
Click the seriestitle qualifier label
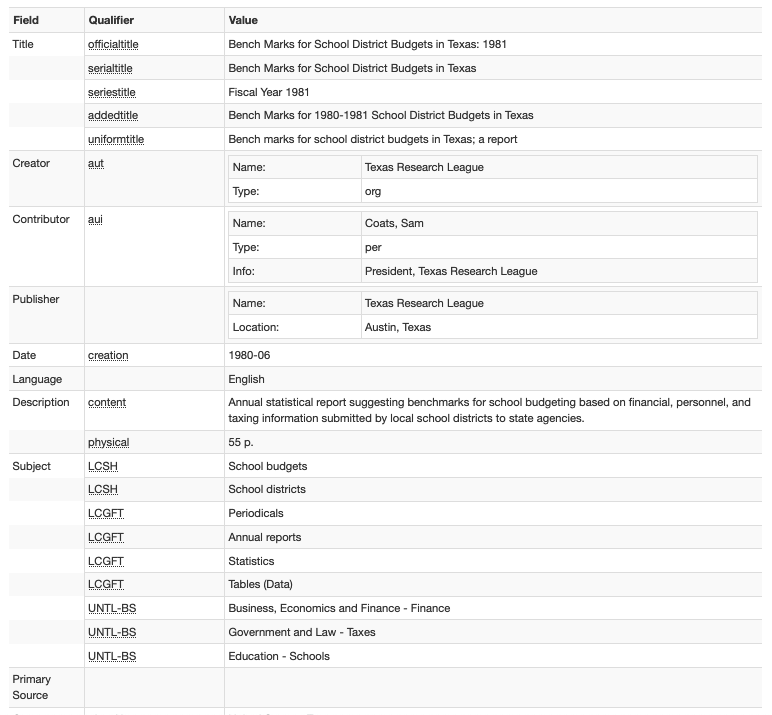(x=112, y=92)
